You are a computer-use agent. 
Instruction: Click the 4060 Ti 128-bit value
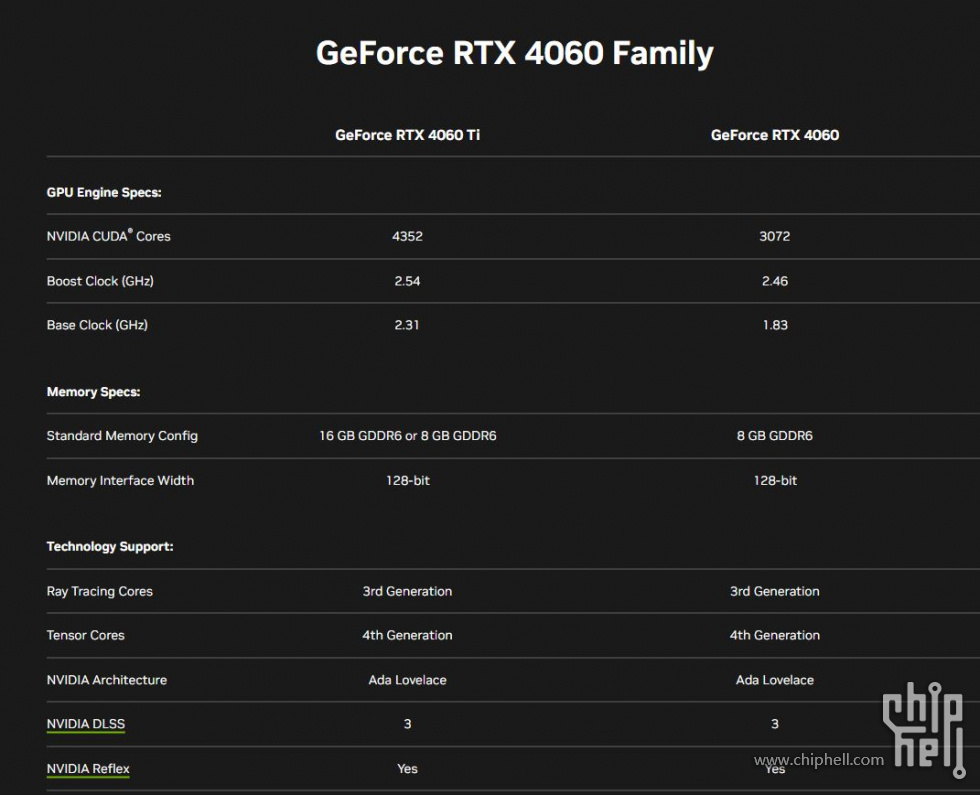coord(408,481)
